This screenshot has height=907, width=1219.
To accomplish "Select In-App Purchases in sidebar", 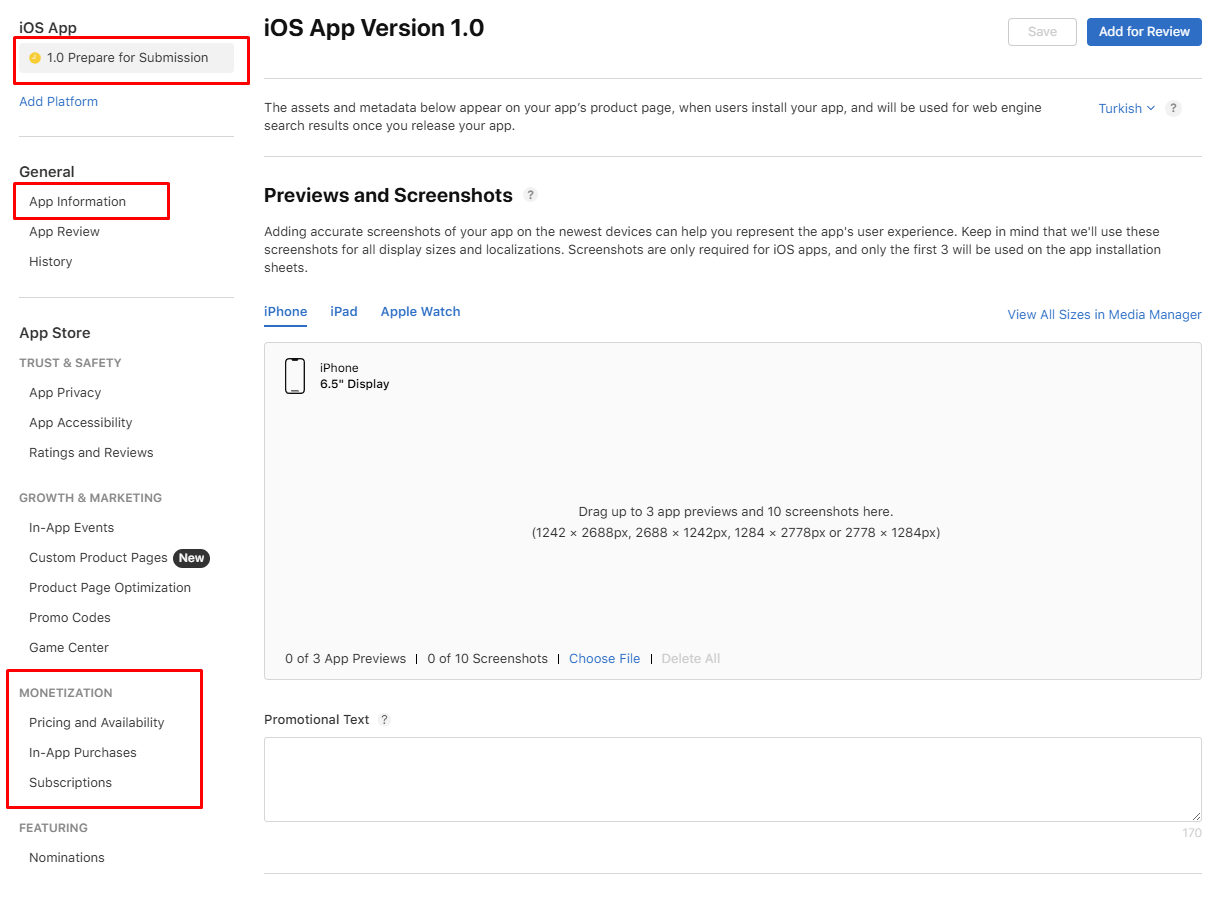I will click(83, 753).
